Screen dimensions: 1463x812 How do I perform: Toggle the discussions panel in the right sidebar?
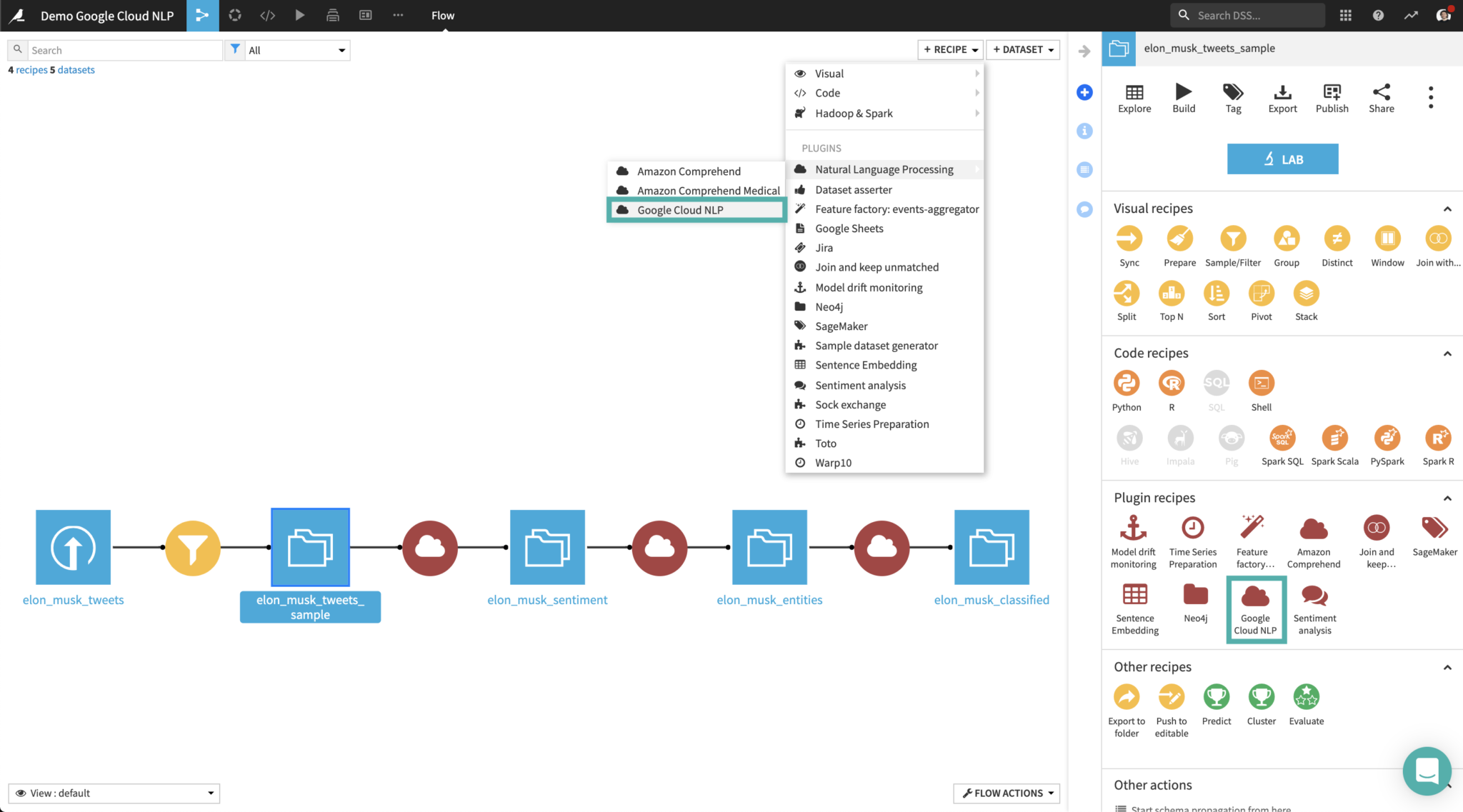tap(1084, 209)
